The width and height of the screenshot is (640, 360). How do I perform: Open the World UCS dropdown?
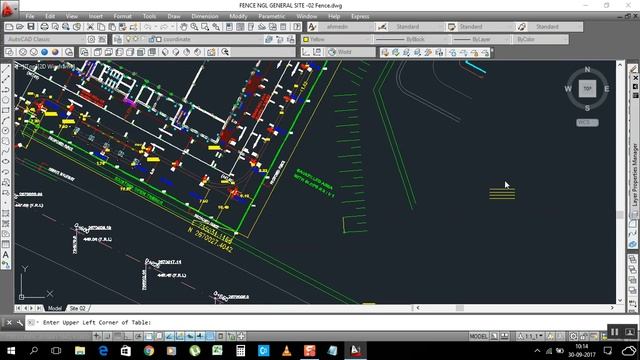351,52
